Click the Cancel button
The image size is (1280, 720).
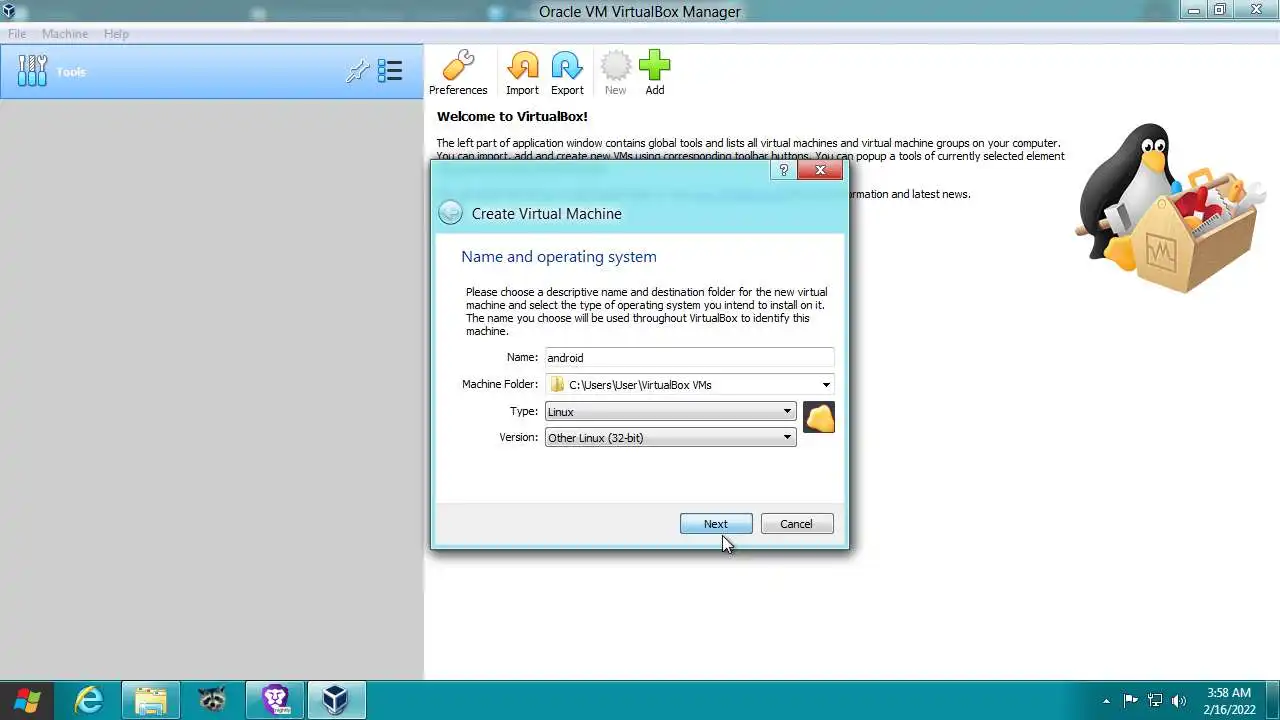[796, 524]
